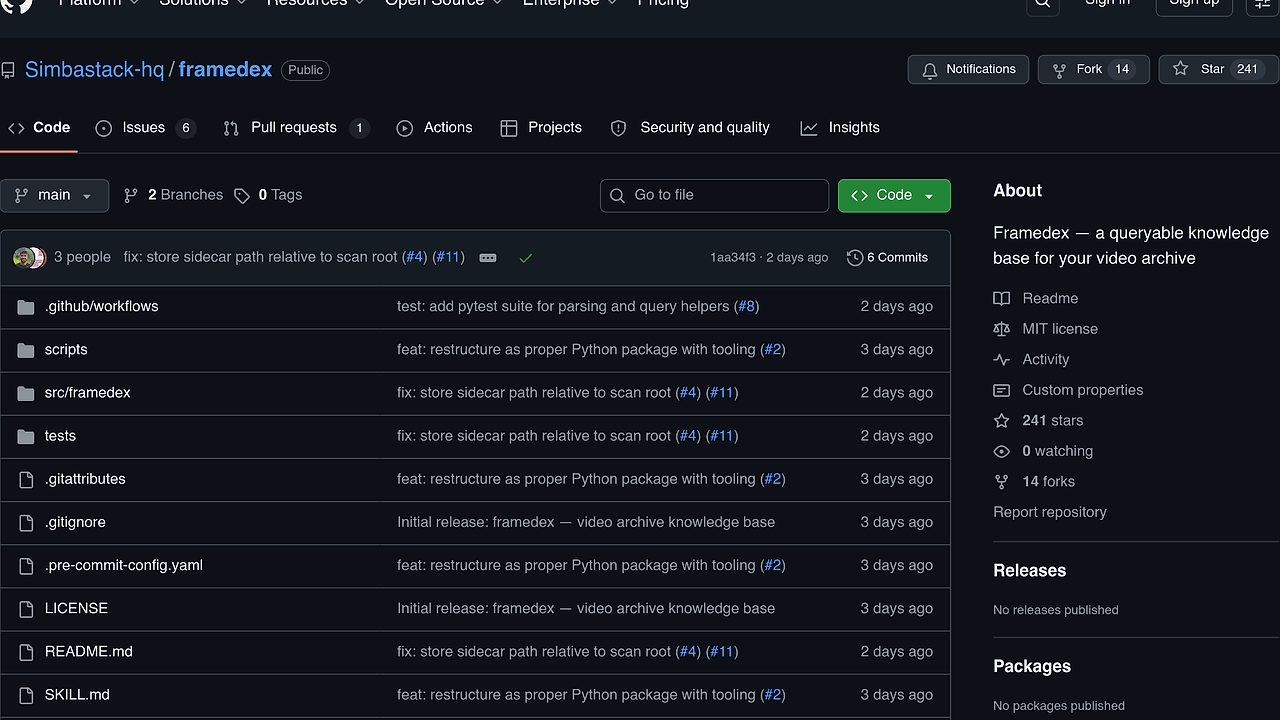Open the Security and quality tab
This screenshot has width=1280, height=720.
tap(690, 128)
